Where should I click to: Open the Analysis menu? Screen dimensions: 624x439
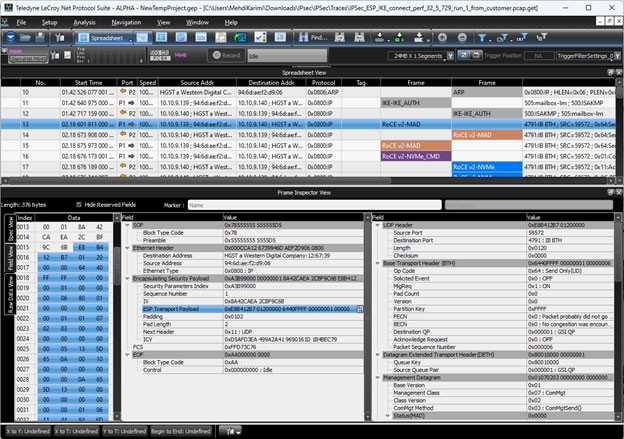(84, 23)
